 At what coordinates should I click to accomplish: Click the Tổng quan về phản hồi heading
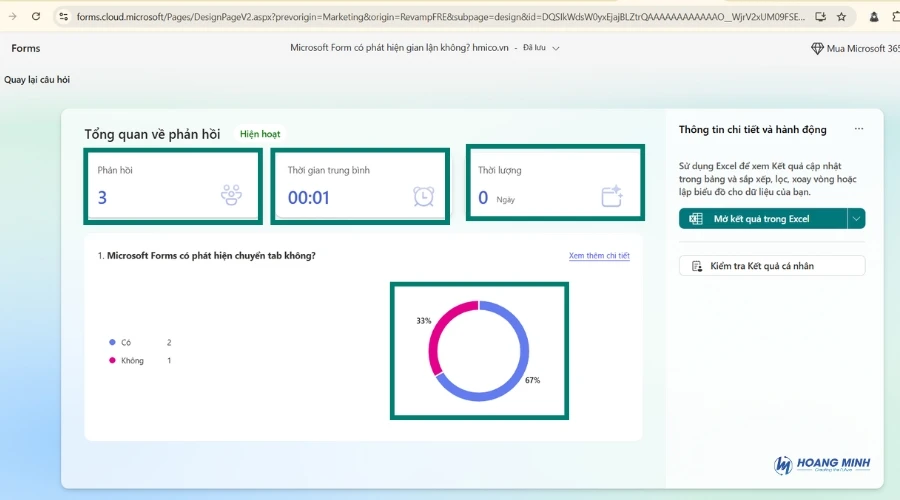[x=152, y=134]
